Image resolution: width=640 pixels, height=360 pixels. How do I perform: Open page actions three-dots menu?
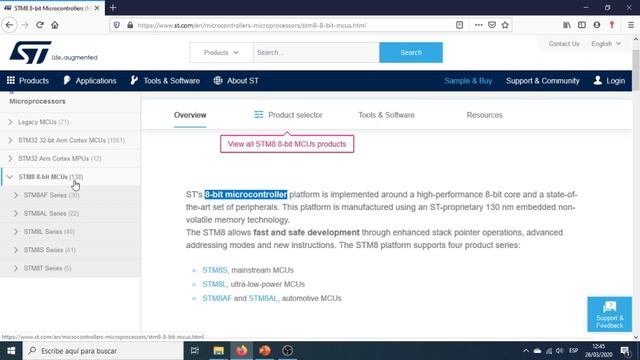[478, 25]
